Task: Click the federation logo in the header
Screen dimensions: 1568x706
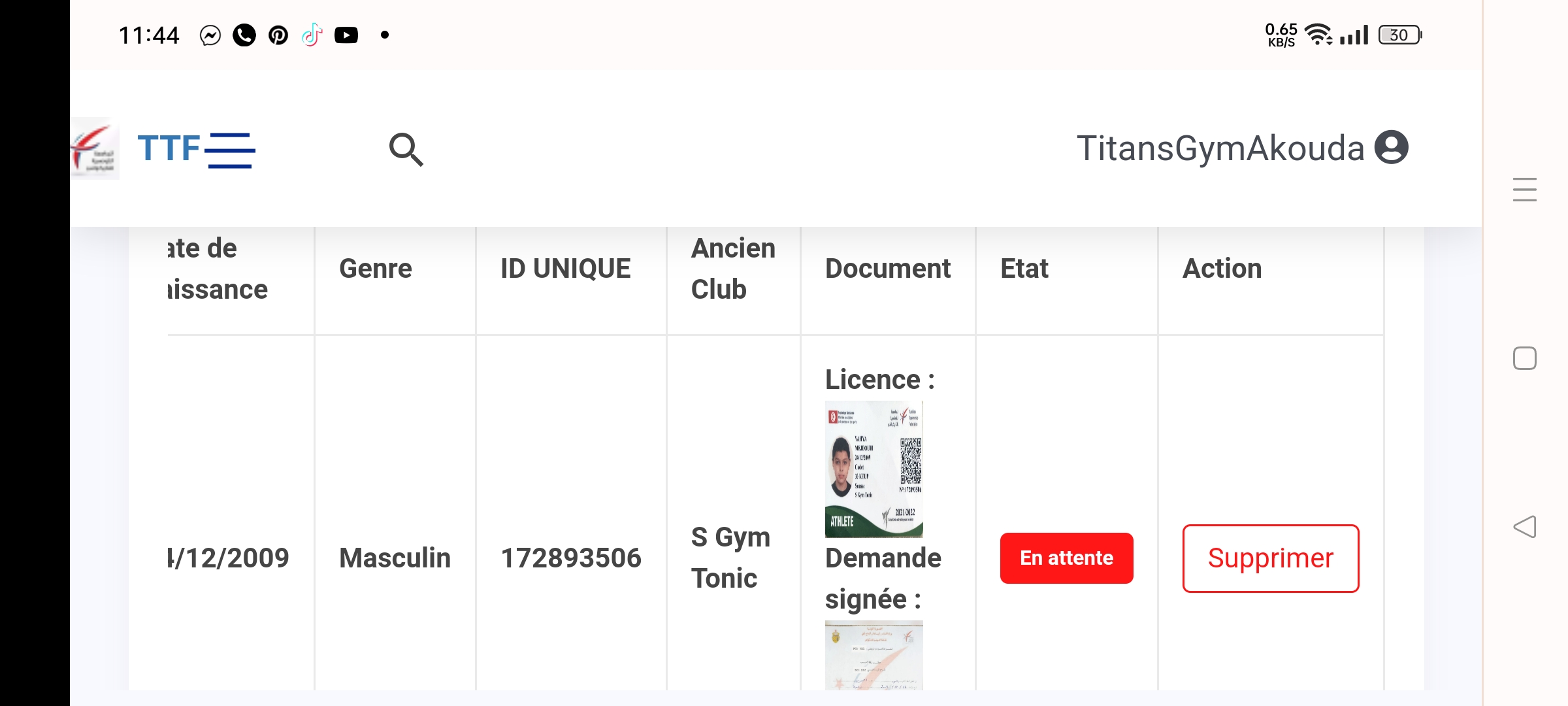Action: tap(94, 149)
